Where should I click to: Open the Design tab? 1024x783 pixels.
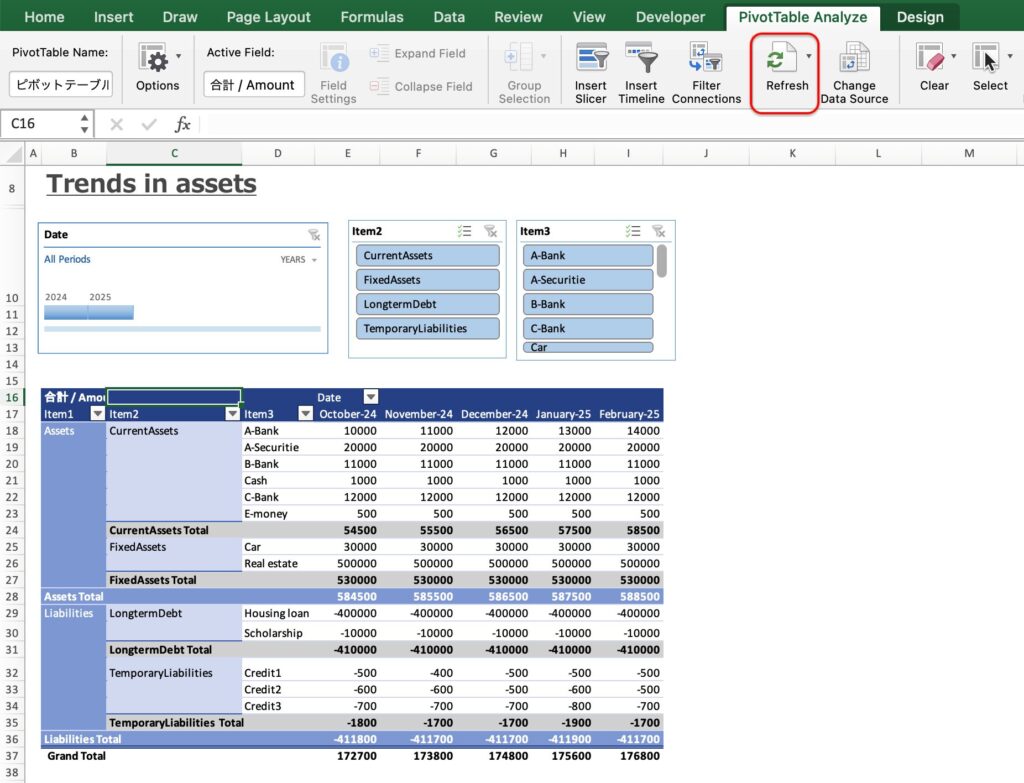(x=920, y=17)
